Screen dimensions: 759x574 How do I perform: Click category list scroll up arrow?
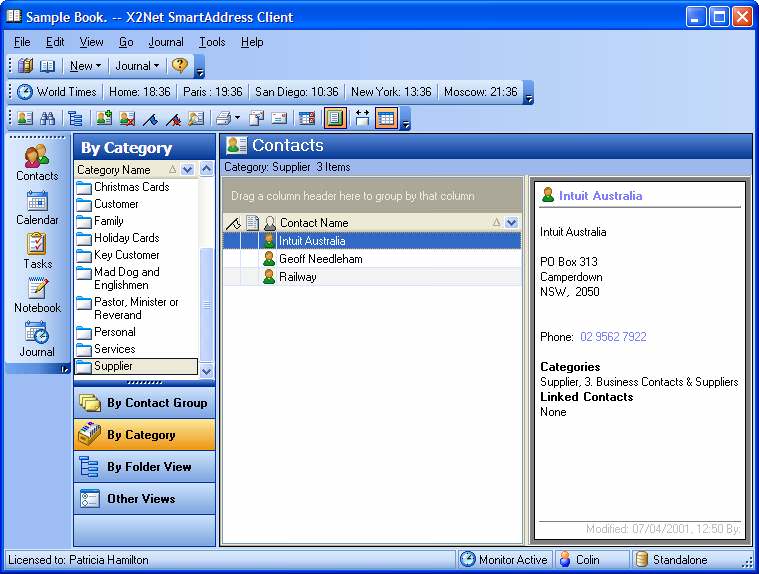tap(207, 169)
